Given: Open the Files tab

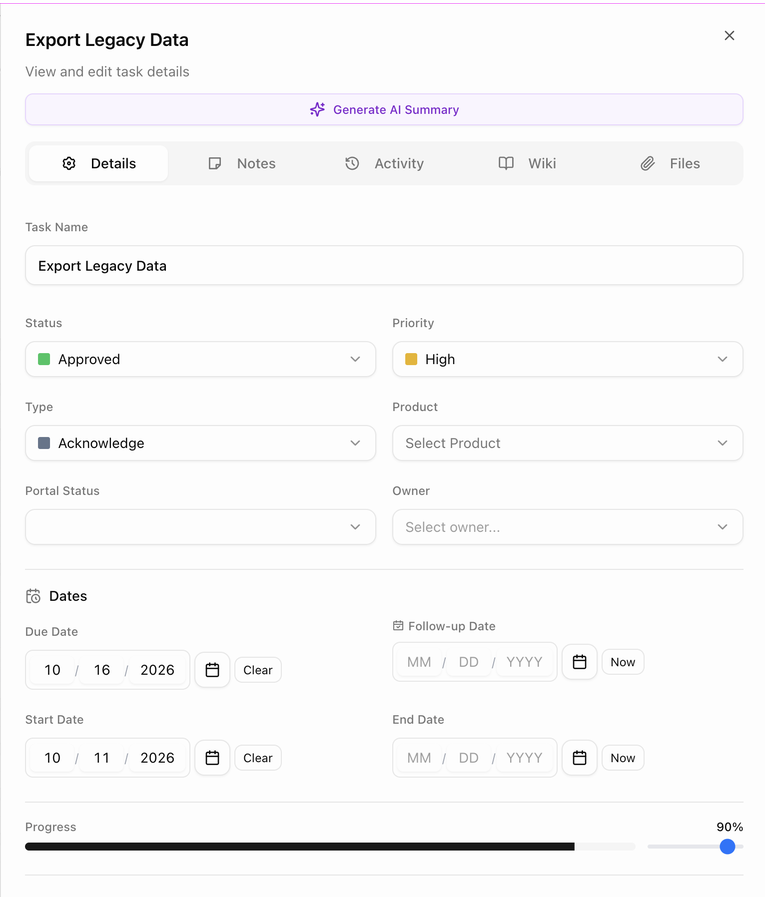Looking at the screenshot, I should point(670,164).
